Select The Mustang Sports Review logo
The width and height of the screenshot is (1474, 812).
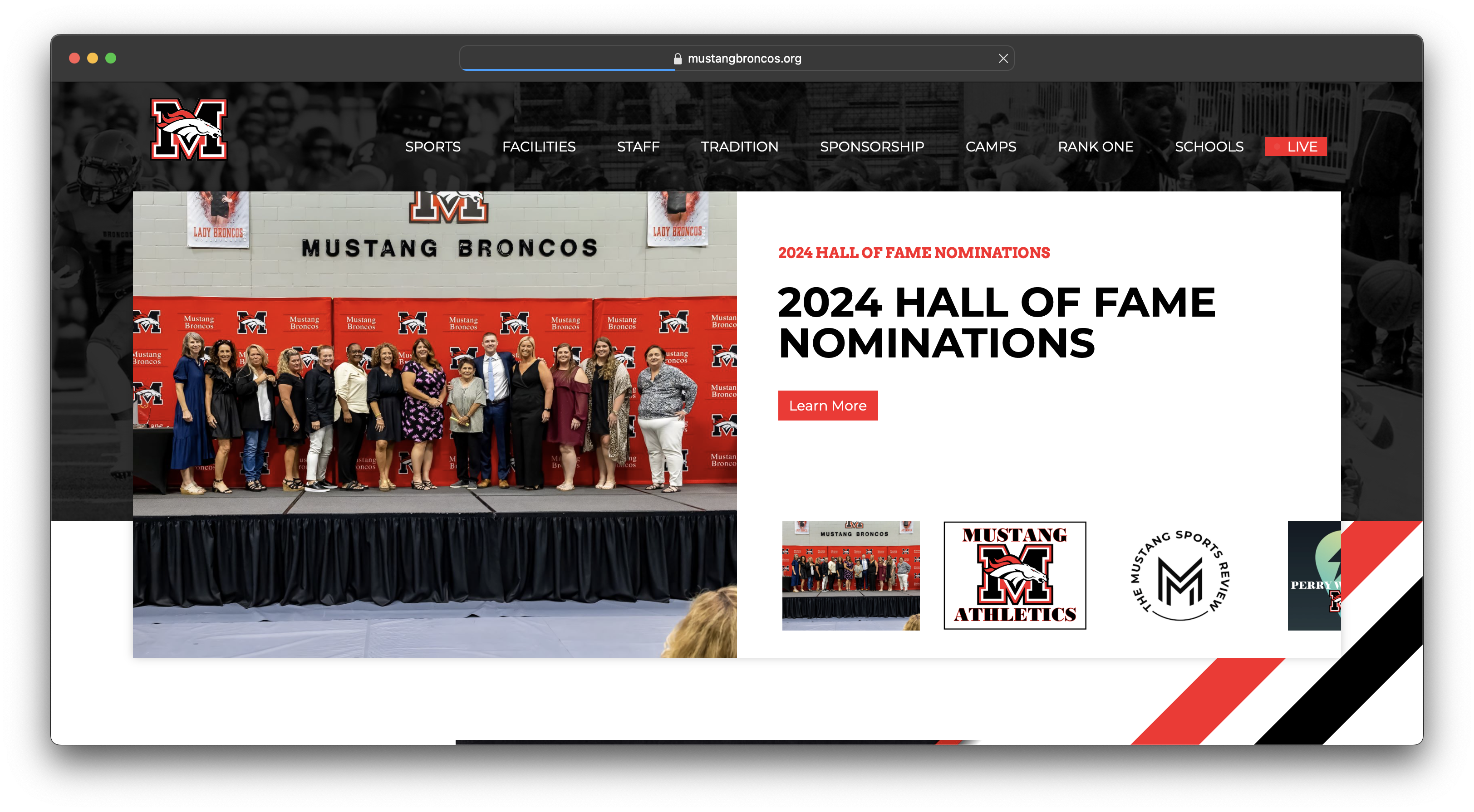pos(1180,576)
